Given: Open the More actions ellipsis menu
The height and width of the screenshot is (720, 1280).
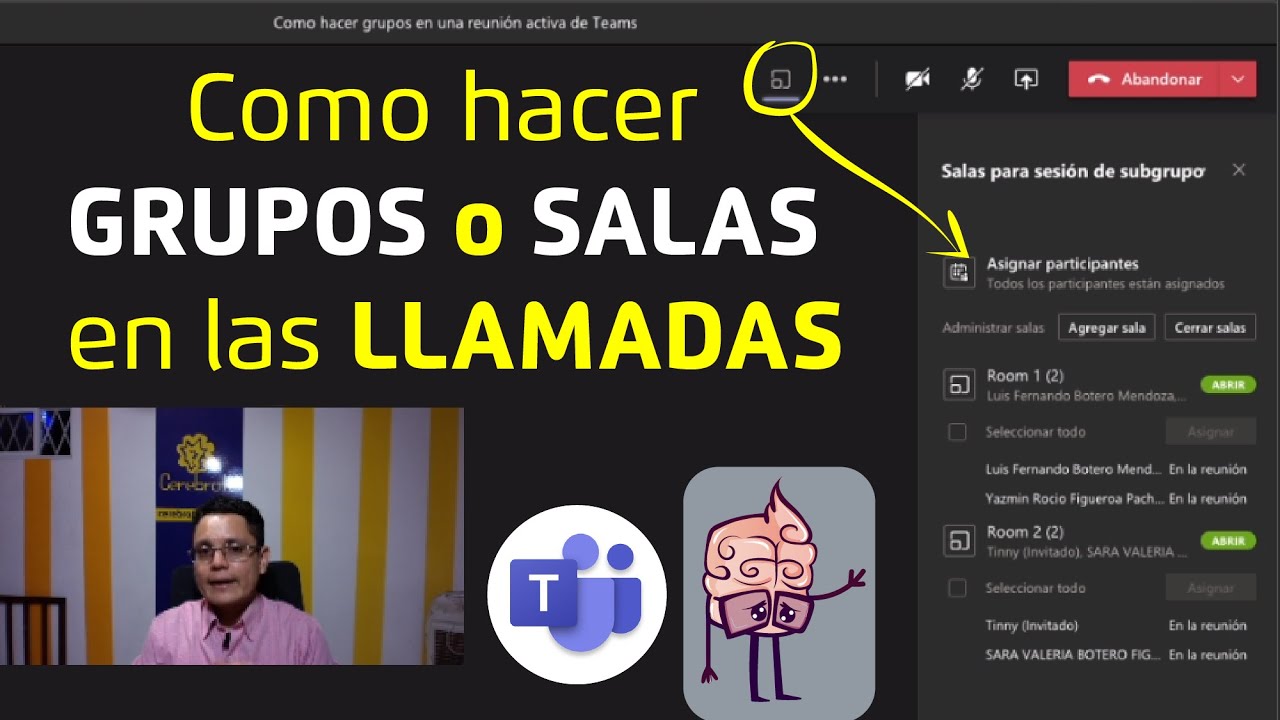Looking at the screenshot, I should click(x=834, y=79).
